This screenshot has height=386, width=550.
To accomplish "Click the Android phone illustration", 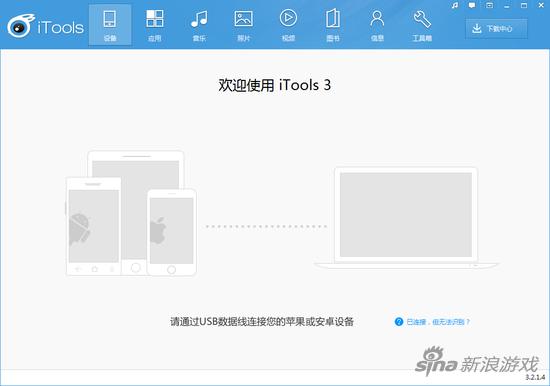I will click(x=94, y=227).
